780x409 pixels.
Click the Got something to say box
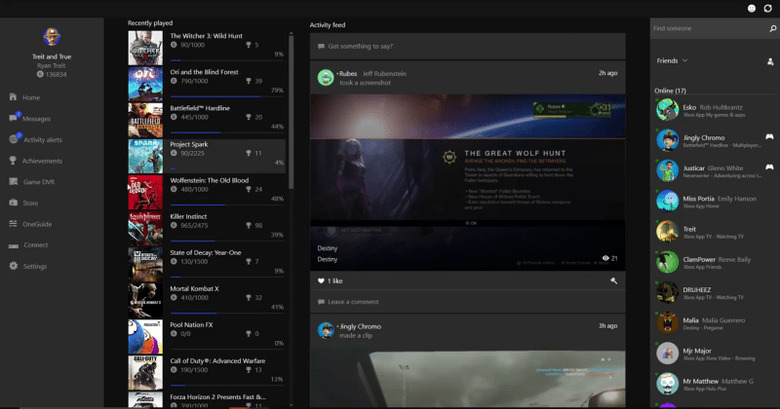tap(468, 46)
